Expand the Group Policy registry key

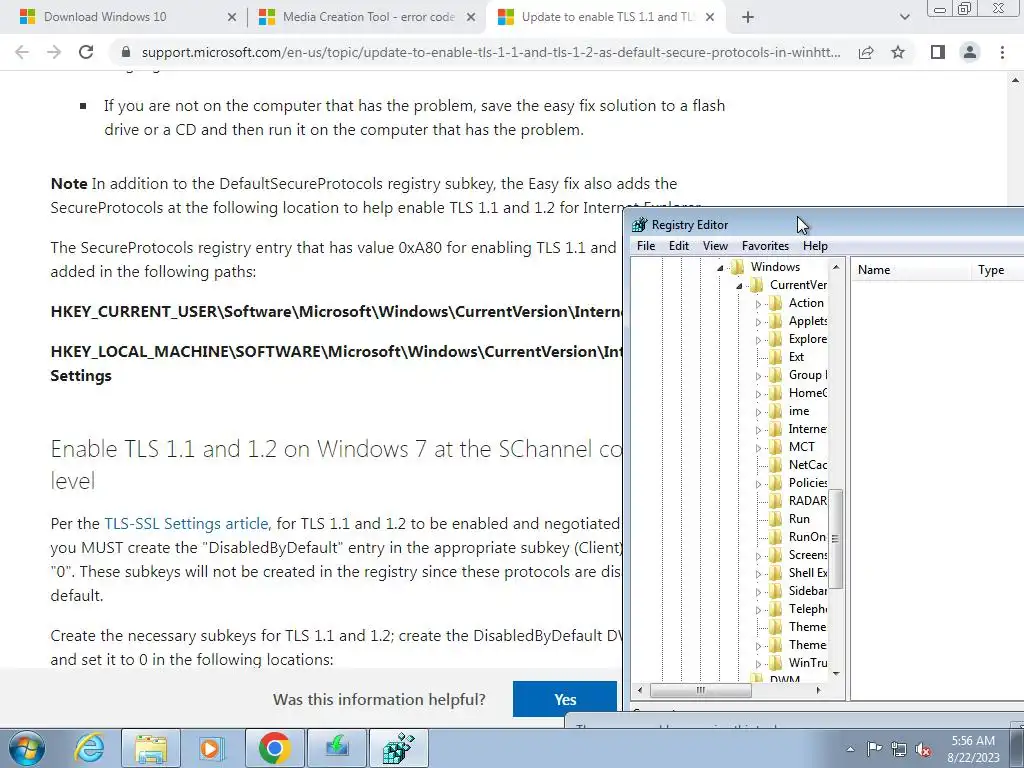coord(758,376)
